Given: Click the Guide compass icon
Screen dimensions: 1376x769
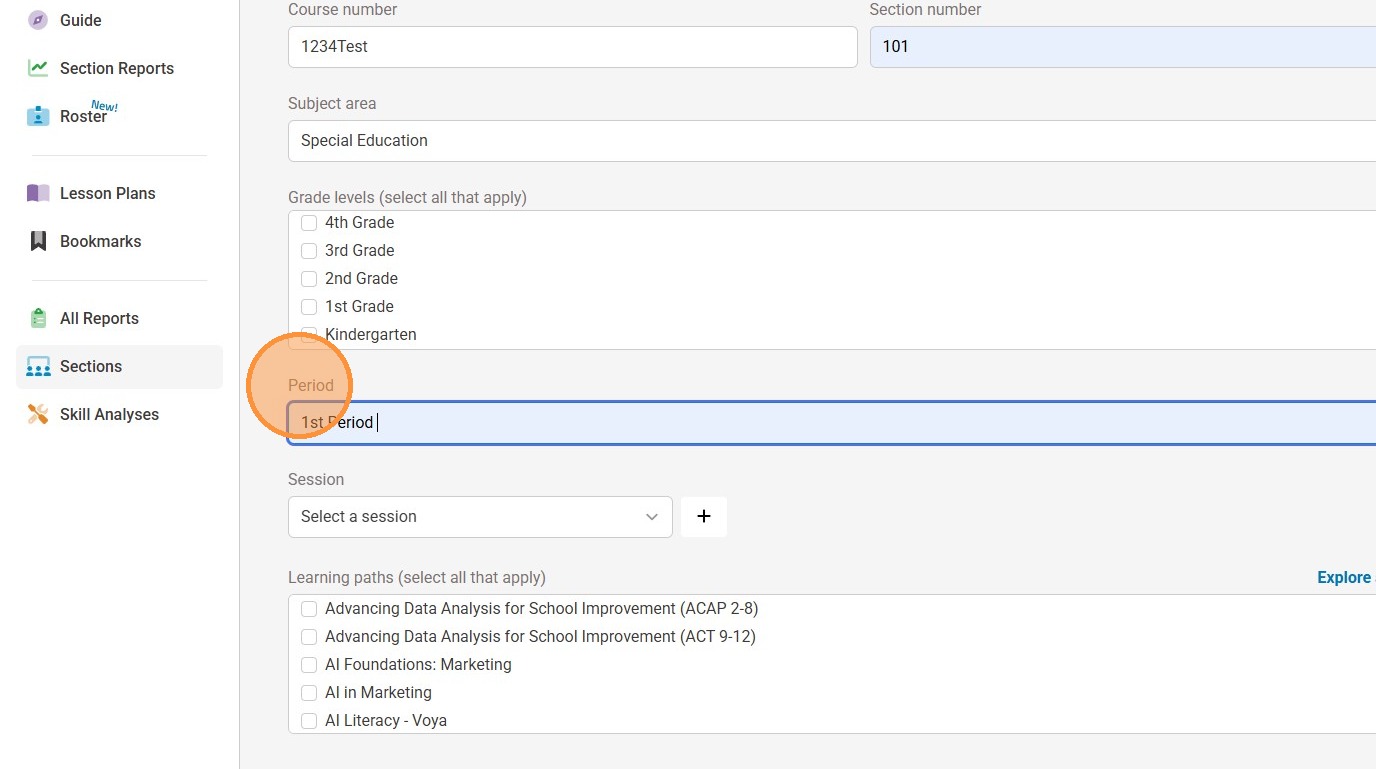Looking at the screenshot, I should click(x=38, y=20).
